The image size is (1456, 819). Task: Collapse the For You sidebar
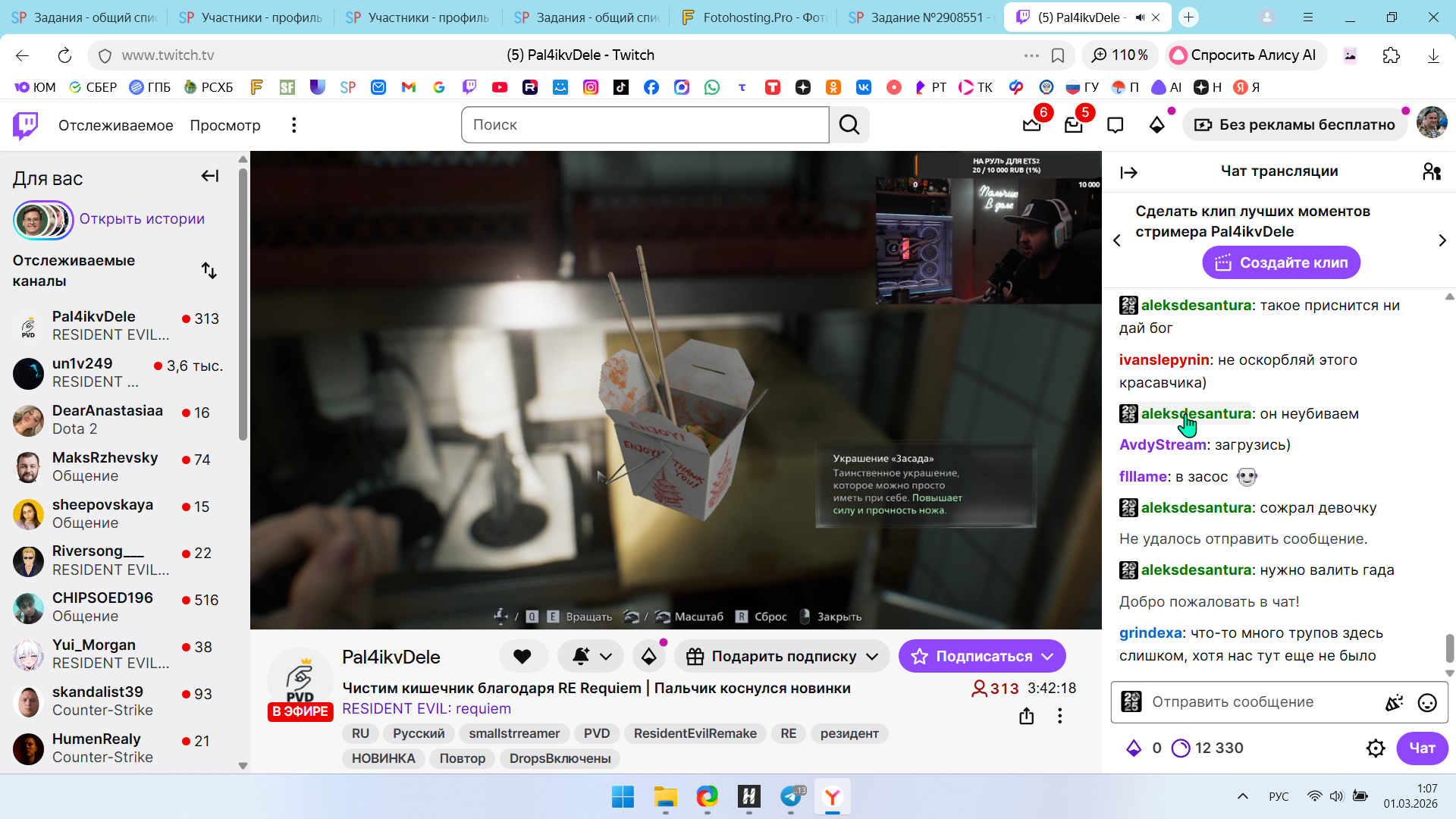coord(209,177)
